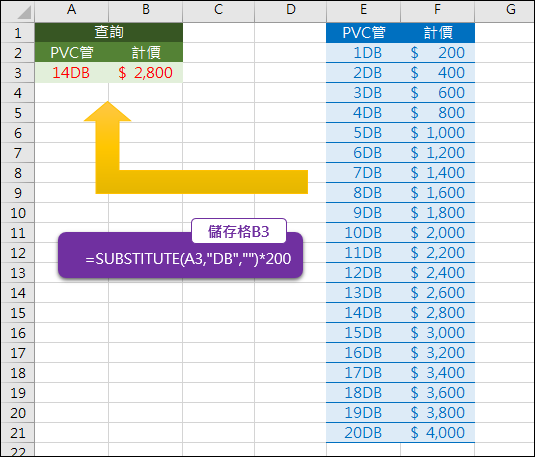
Task: Select row 3 header
Action: pos(18,73)
